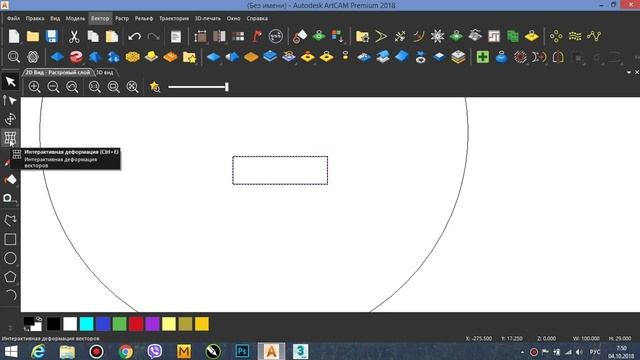
Task: Pick the red color swatch
Action: click(x=136, y=324)
